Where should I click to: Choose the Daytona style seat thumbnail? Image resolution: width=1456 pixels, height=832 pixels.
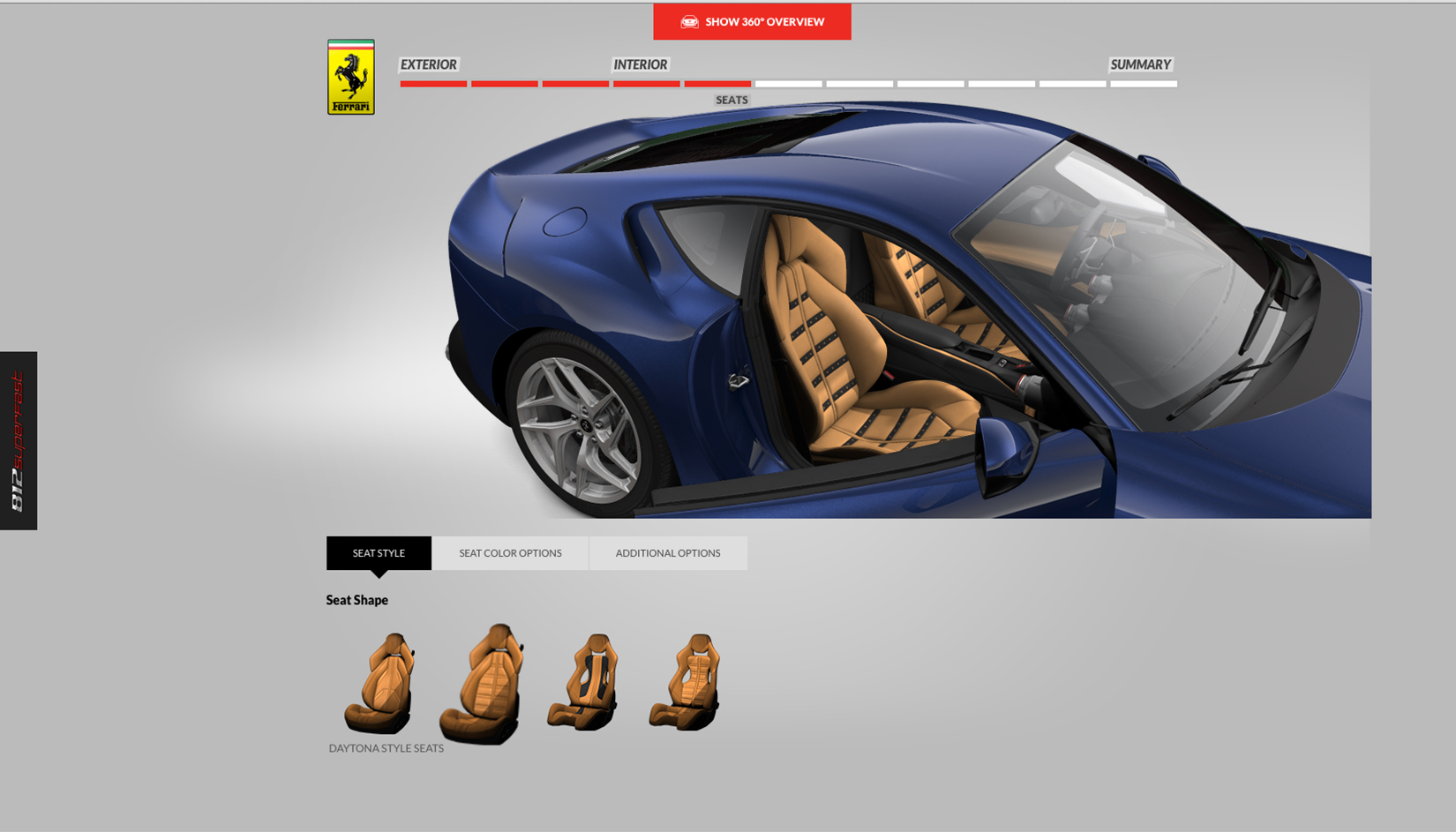coord(380,683)
